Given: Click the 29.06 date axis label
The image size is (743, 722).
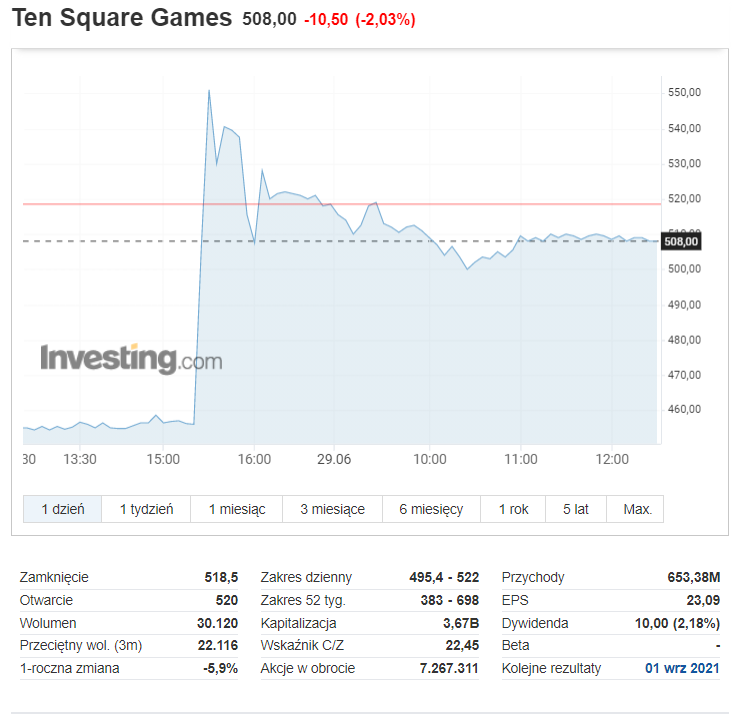Looking at the screenshot, I should point(334,459).
